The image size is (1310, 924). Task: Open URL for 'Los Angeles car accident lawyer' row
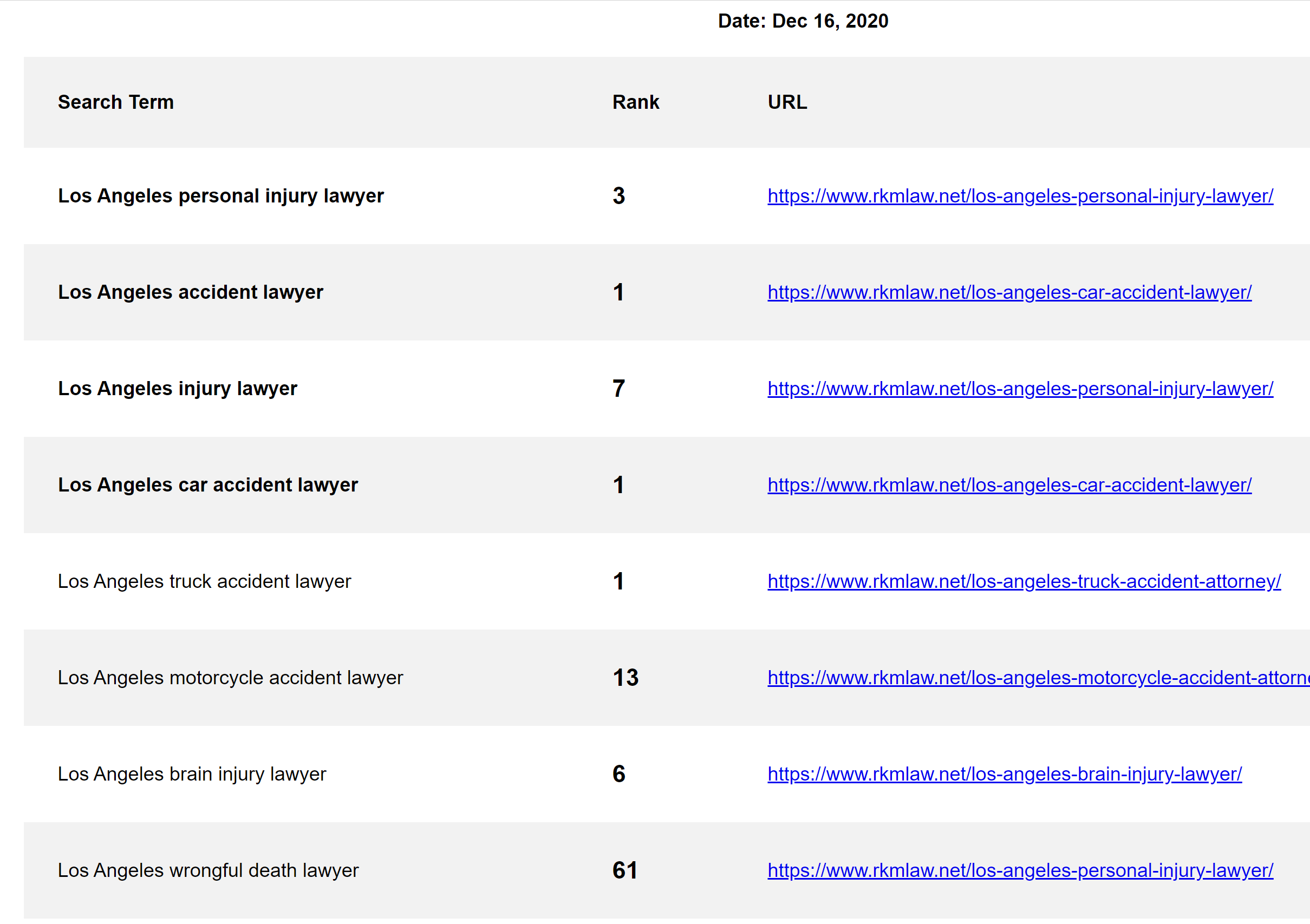1009,486
